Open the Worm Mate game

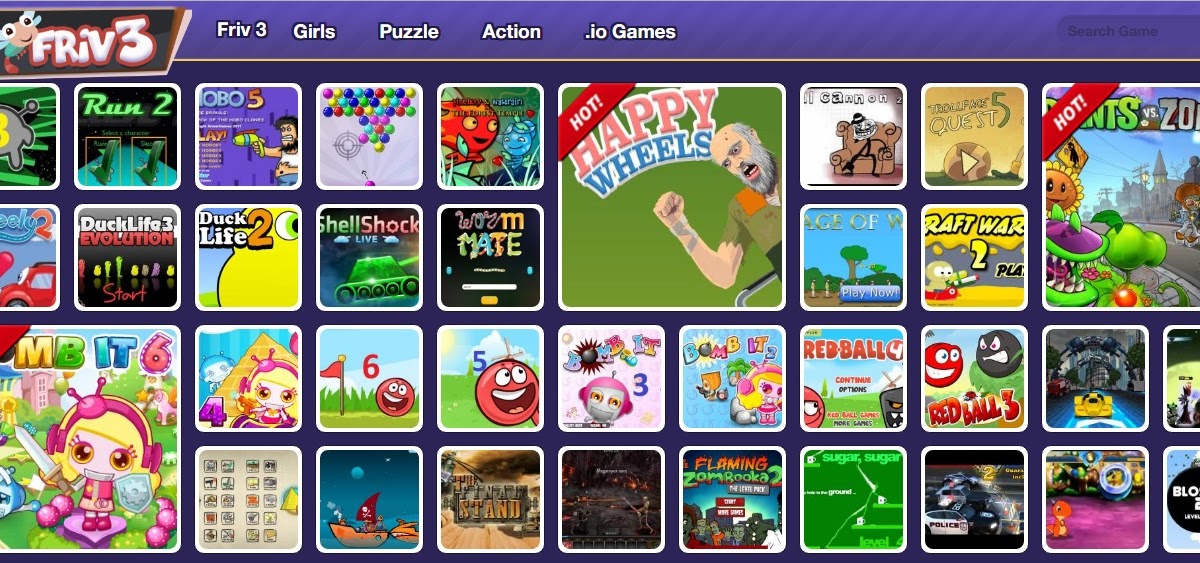point(491,258)
